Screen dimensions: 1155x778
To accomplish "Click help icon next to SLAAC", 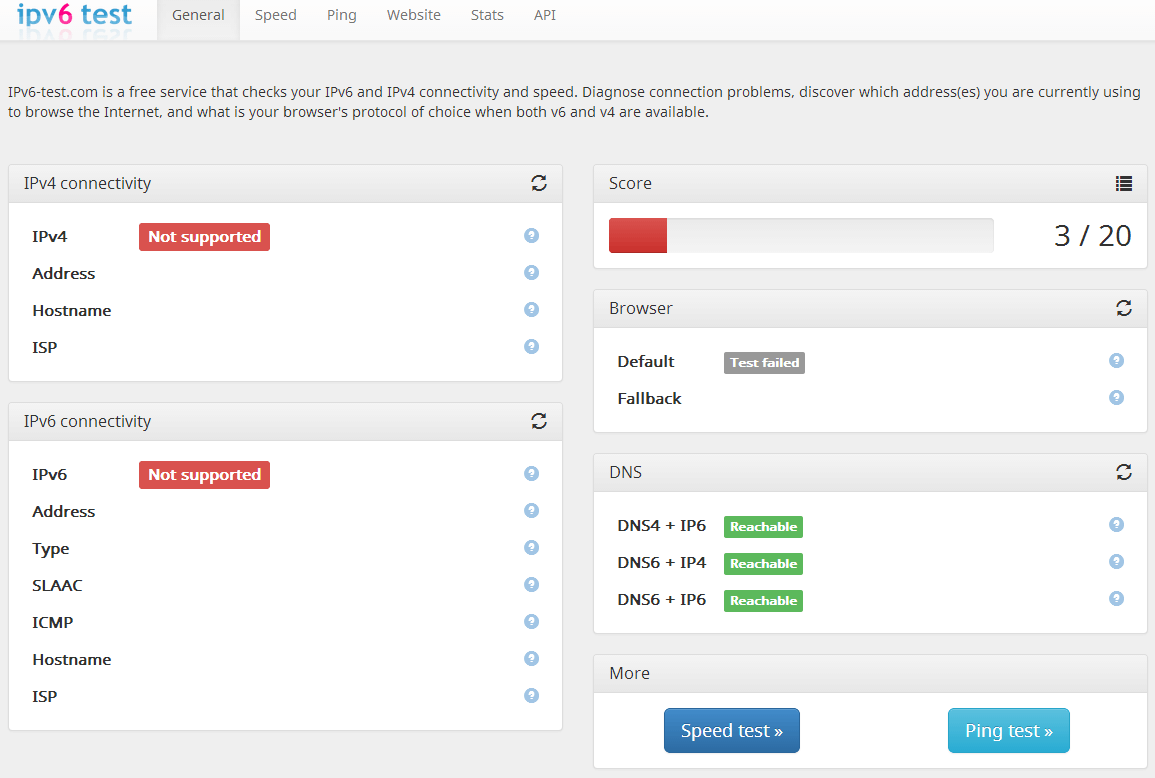I will 532,584.
